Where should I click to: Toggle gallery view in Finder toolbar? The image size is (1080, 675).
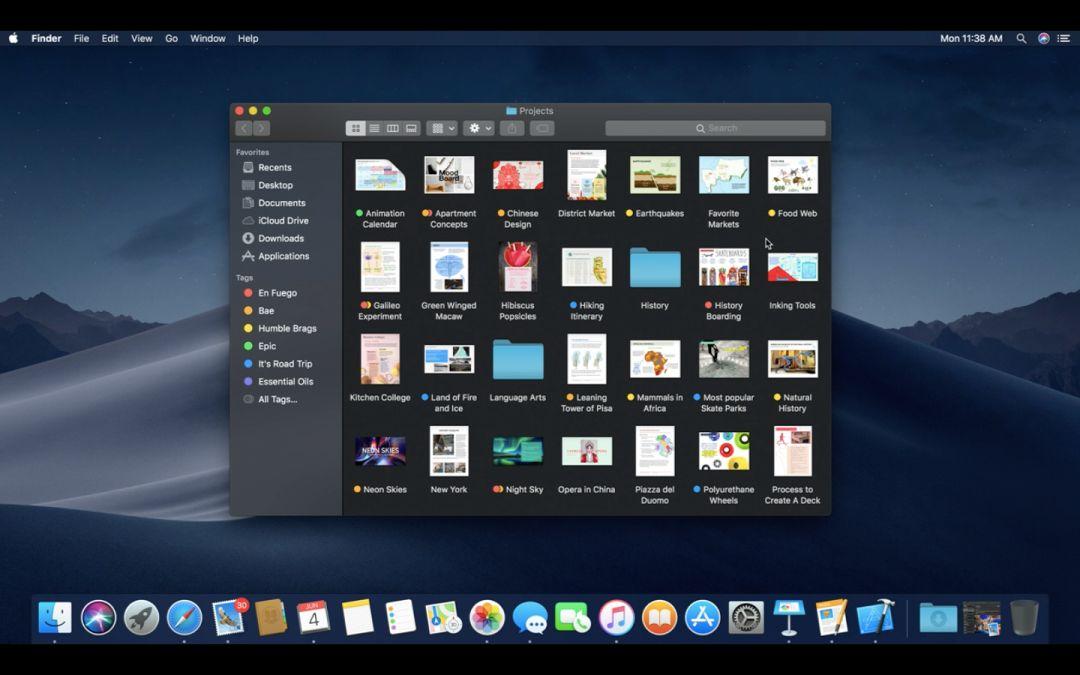[x=411, y=128]
